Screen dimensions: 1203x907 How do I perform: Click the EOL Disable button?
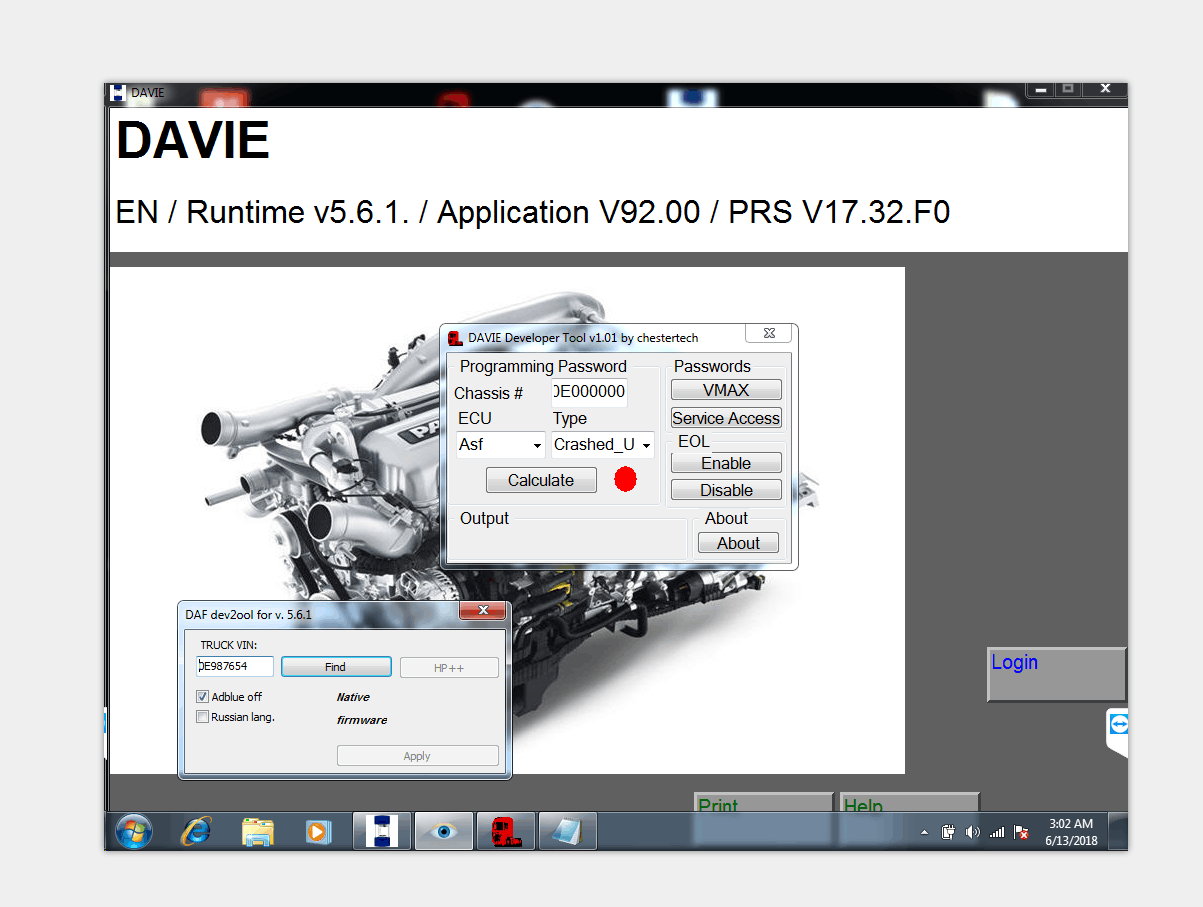coord(726,490)
